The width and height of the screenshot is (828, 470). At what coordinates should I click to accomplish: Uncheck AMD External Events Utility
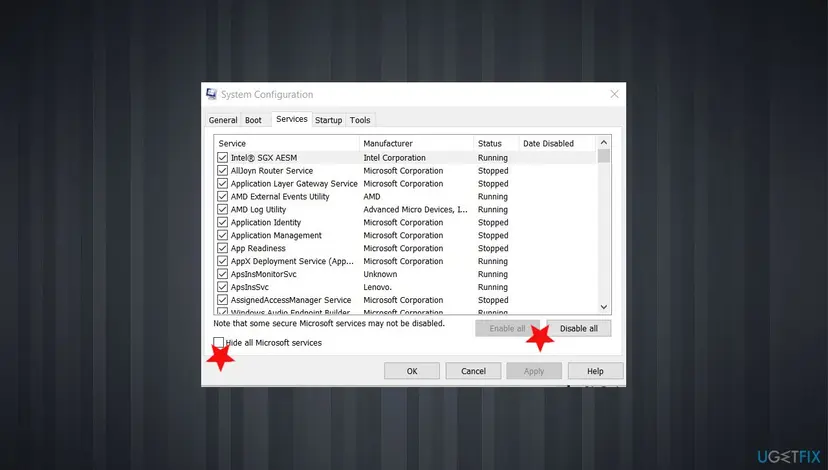pos(222,196)
